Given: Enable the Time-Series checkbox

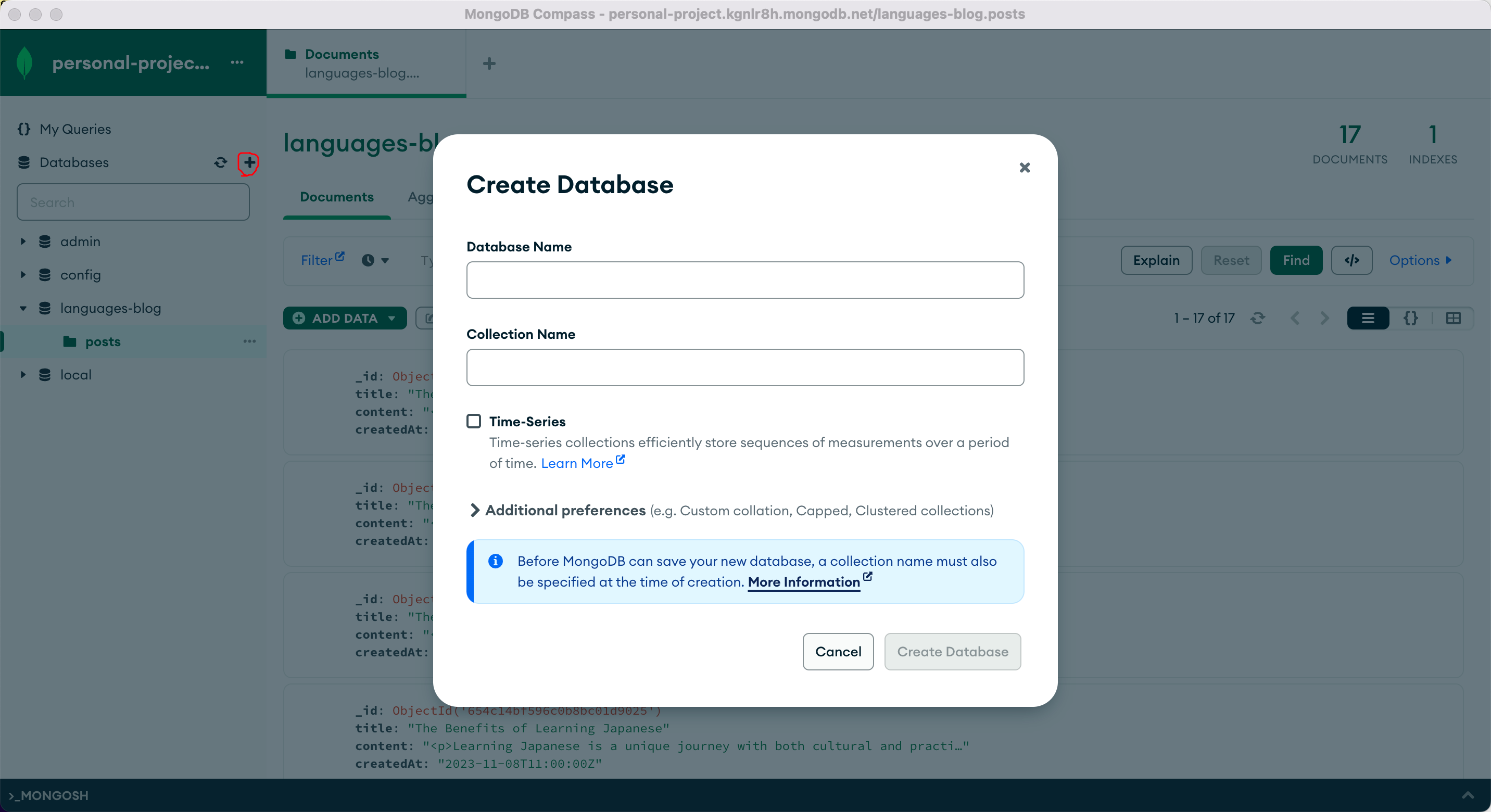Looking at the screenshot, I should click(x=474, y=421).
